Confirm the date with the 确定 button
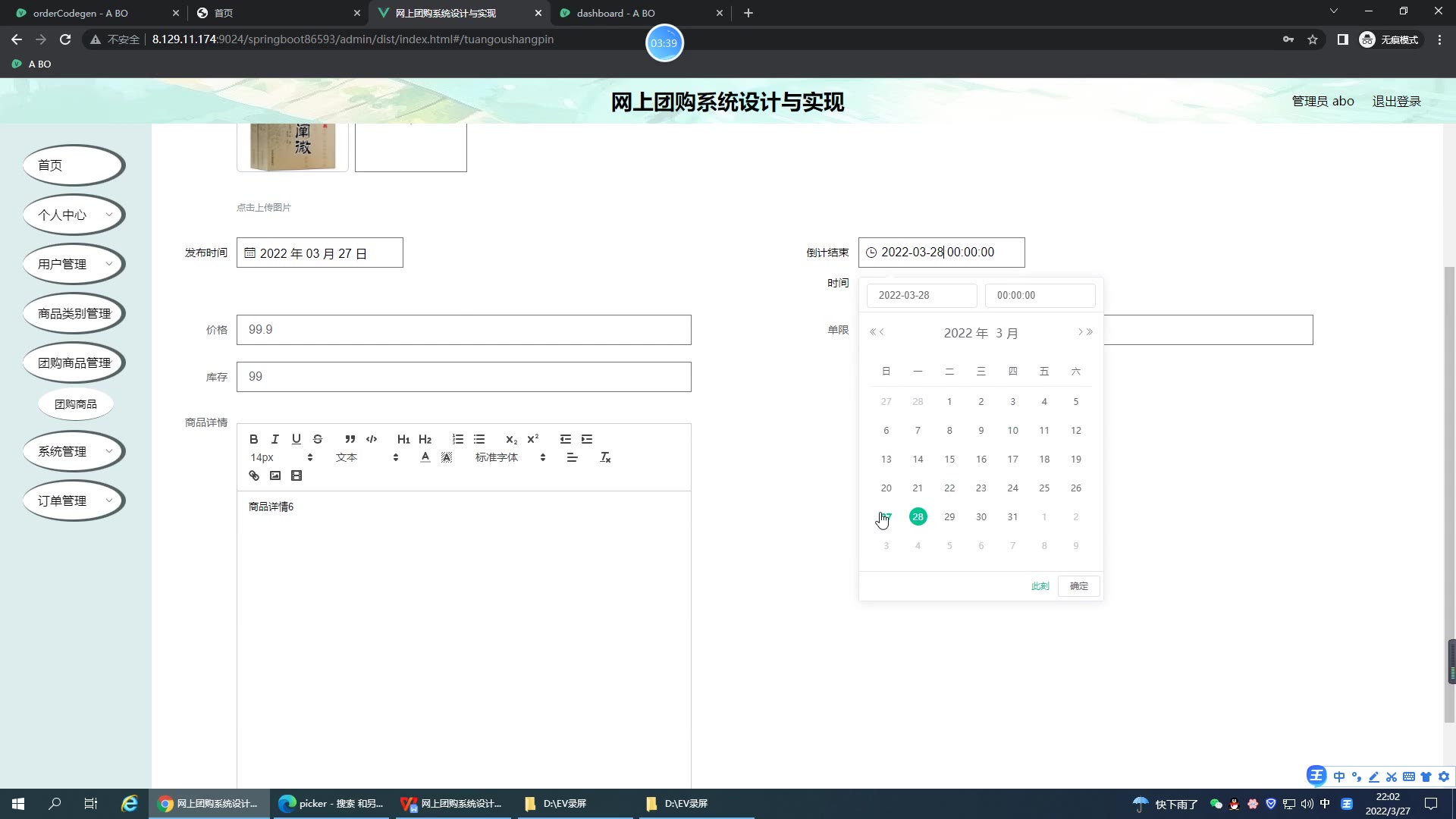Viewport: 1456px width, 819px height. (x=1078, y=586)
